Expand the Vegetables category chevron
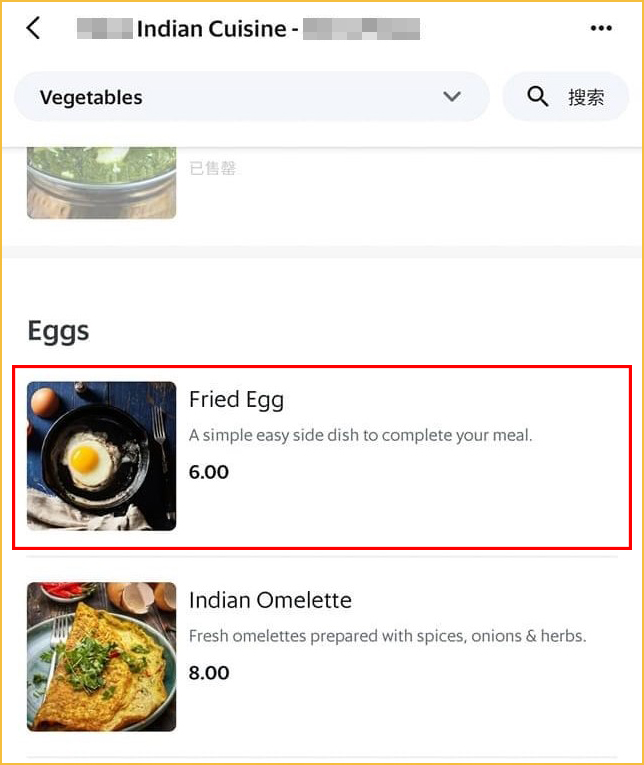 pos(452,96)
